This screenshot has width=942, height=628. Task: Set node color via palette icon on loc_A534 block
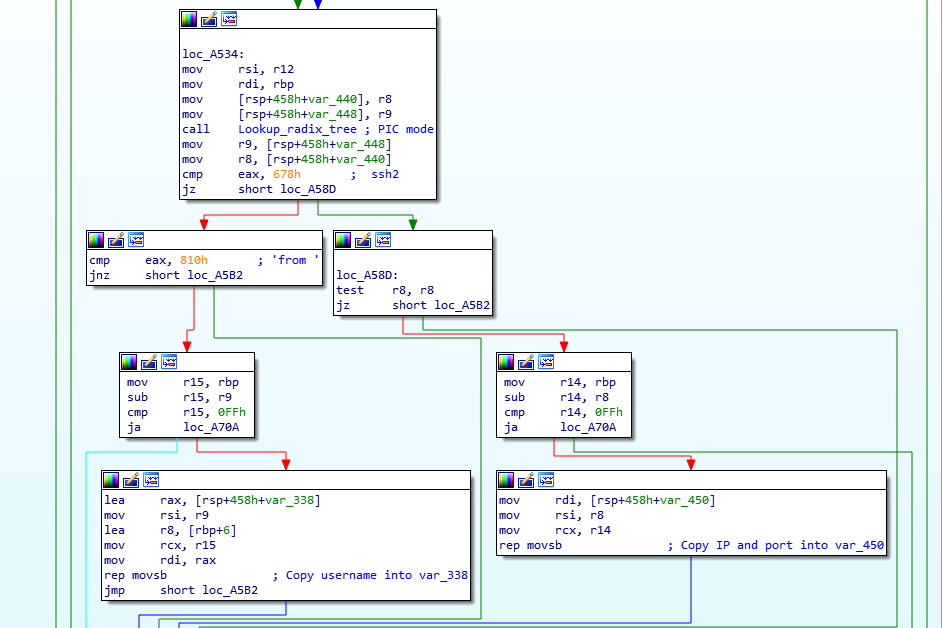[x=187, y=18]
